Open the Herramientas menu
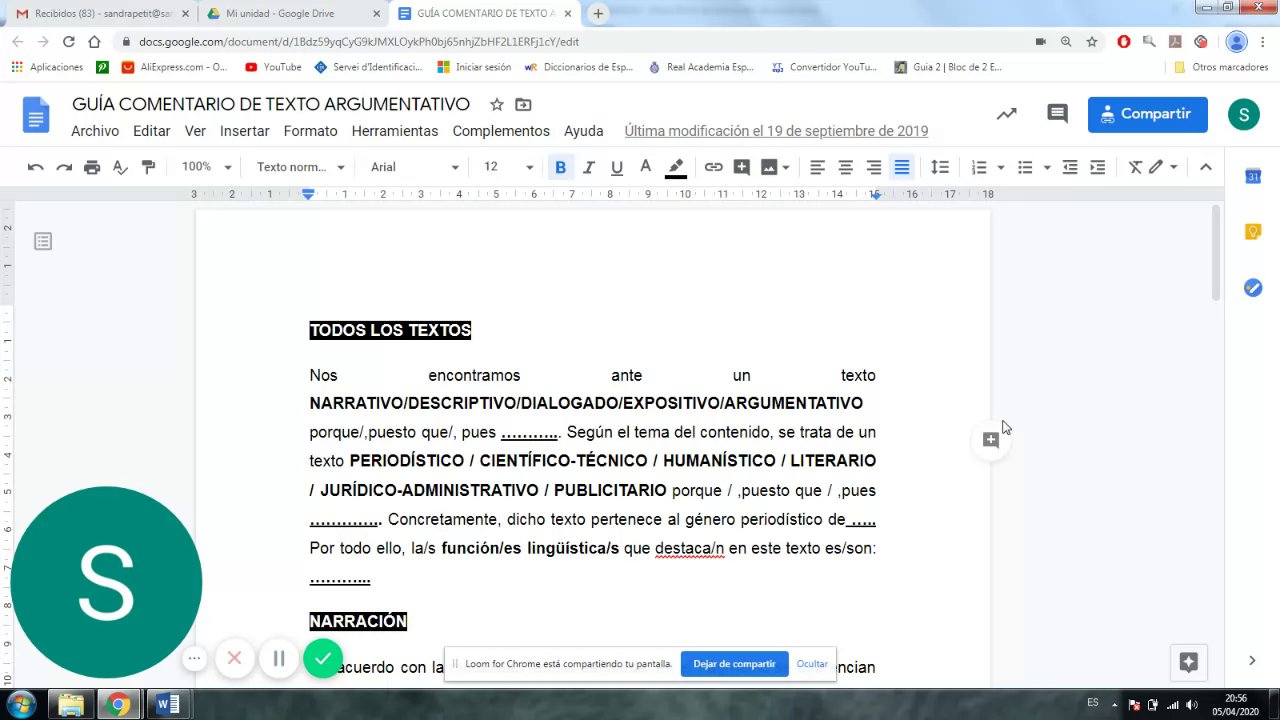The width and height of the screenshot is (1280, 720). tap(395, 131)
